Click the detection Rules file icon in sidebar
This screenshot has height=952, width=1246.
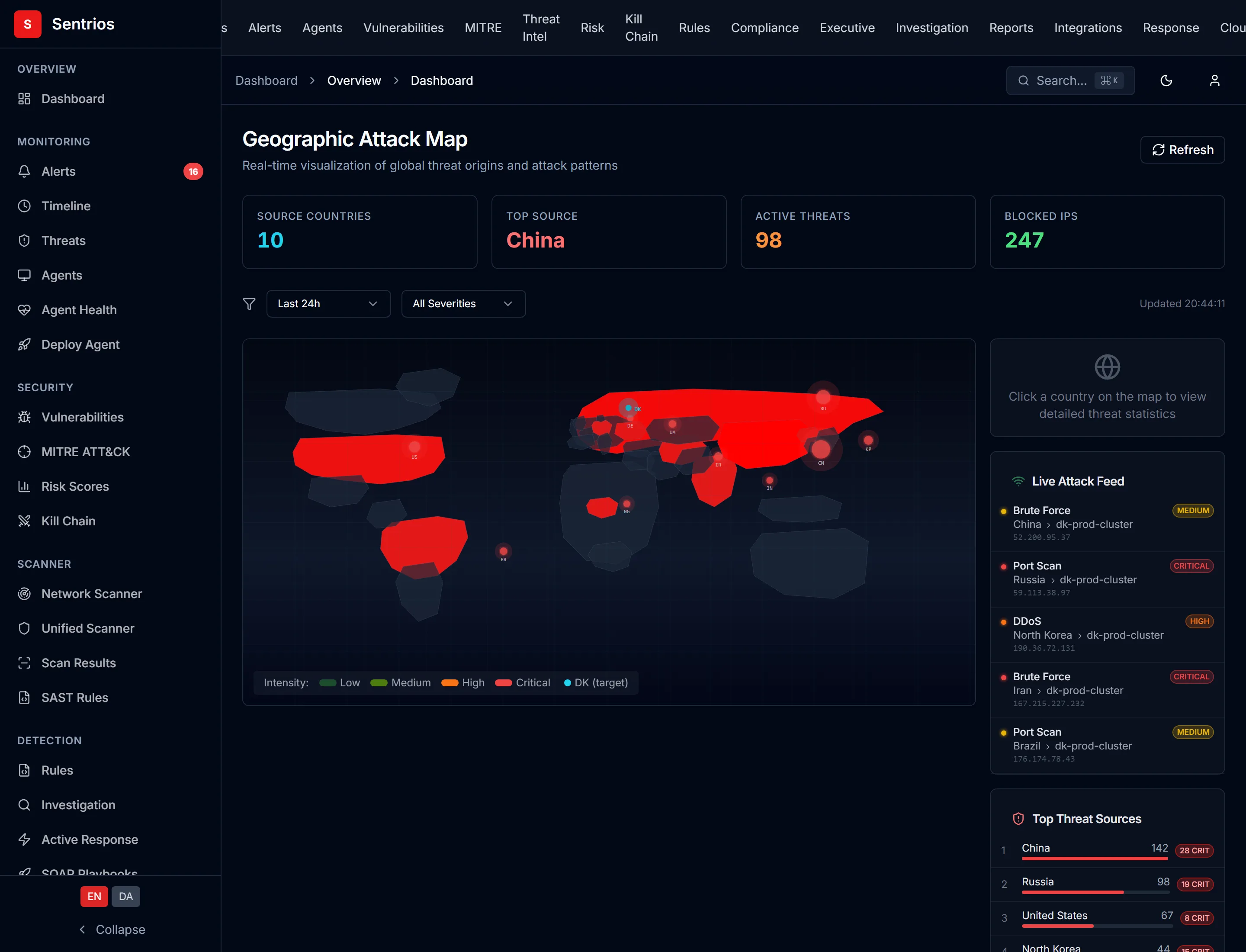[24, 770]
